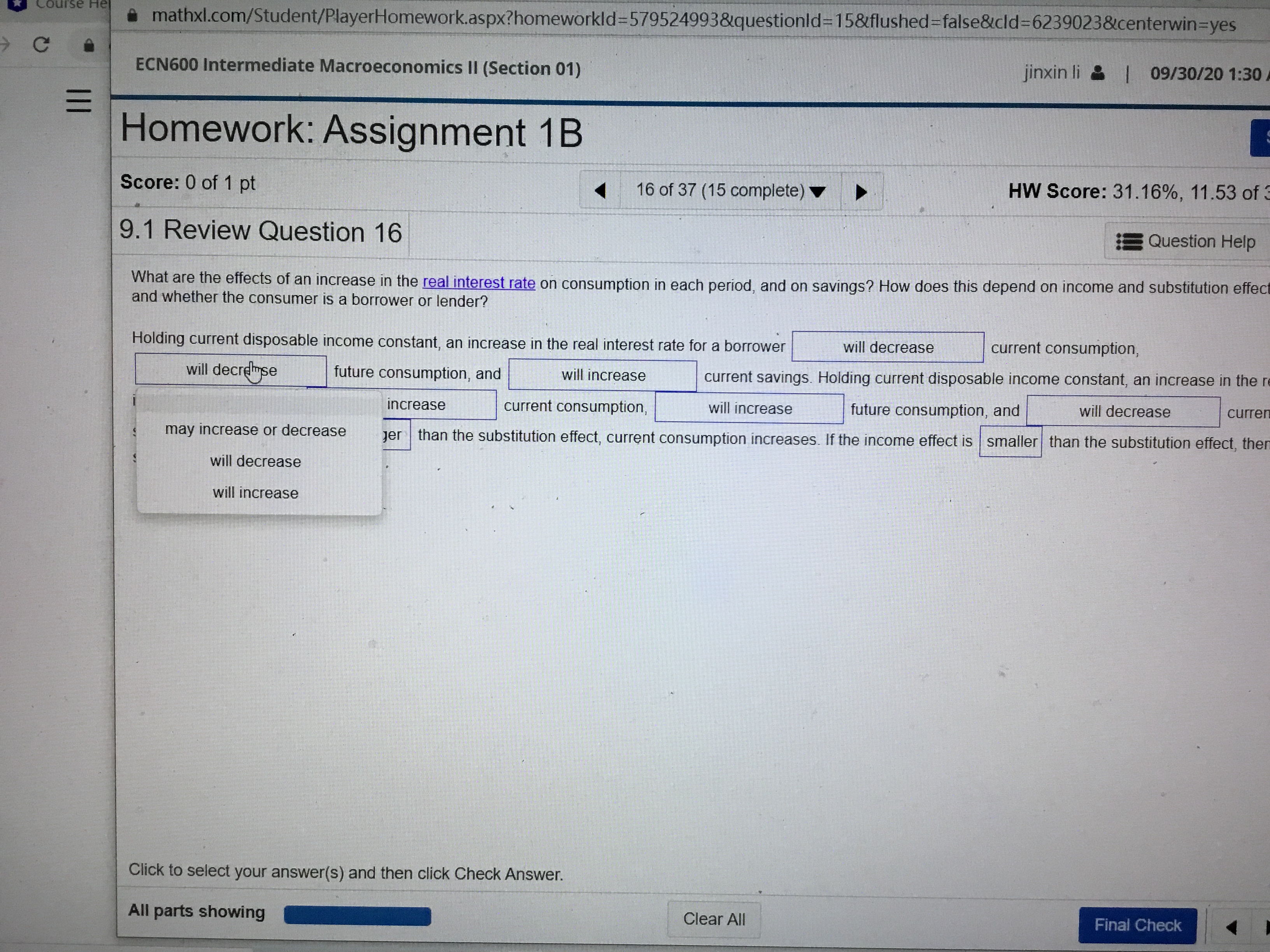Click the blue progress bar
Viewport: 1270px width, 952px height.
pos(357,916)
